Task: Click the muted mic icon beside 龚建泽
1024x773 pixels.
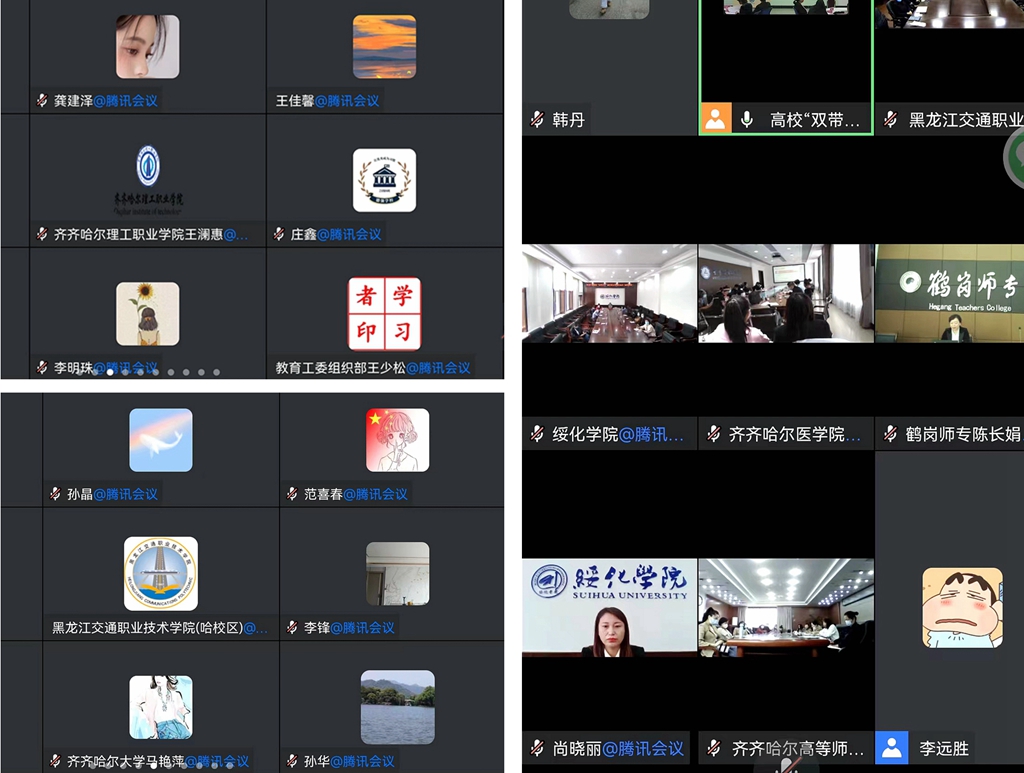Action: (x=42, y=100)
